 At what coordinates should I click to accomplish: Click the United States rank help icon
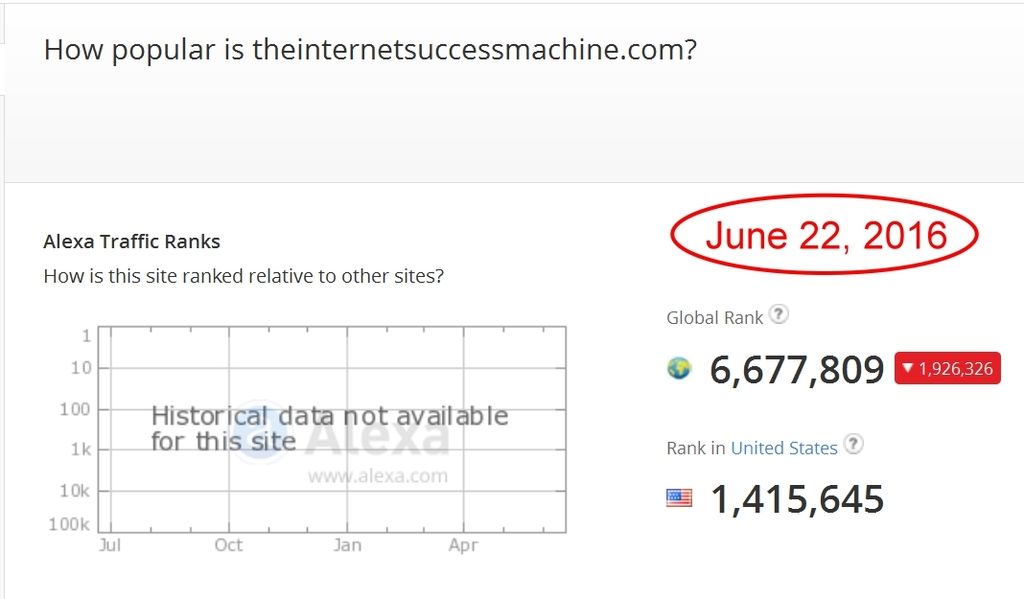(854, 444)
